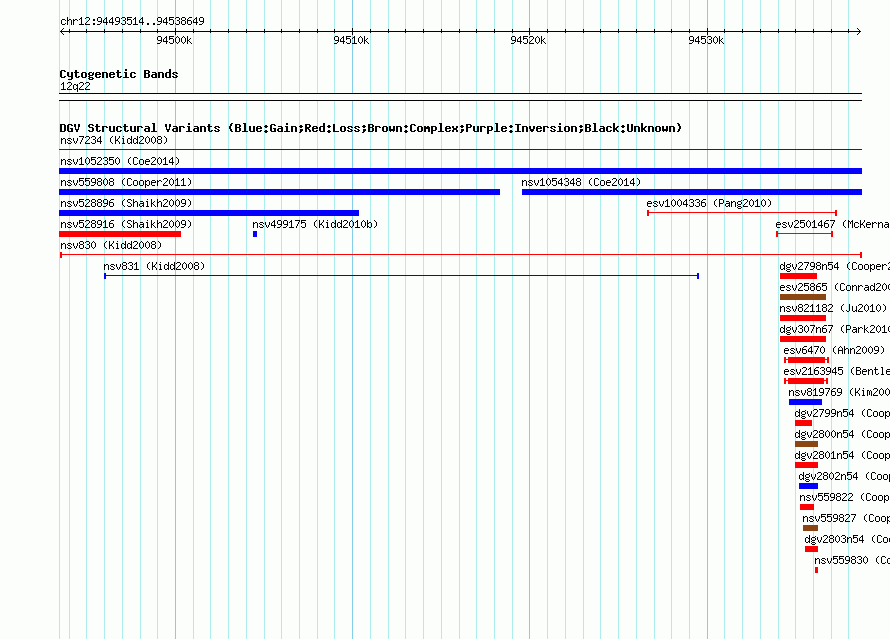Click the nsv7234 (Kidd2008) variant label
Image resolution: width=890 pixels, height=639 pixels.
click(114, 140)
